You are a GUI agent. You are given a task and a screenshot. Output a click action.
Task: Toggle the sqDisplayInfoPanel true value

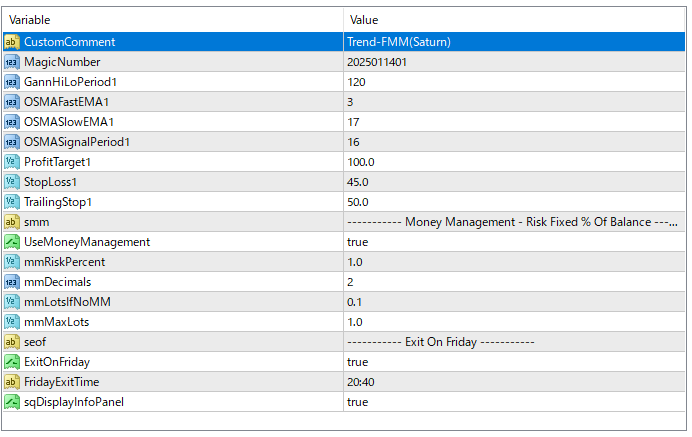coord(357,402)
